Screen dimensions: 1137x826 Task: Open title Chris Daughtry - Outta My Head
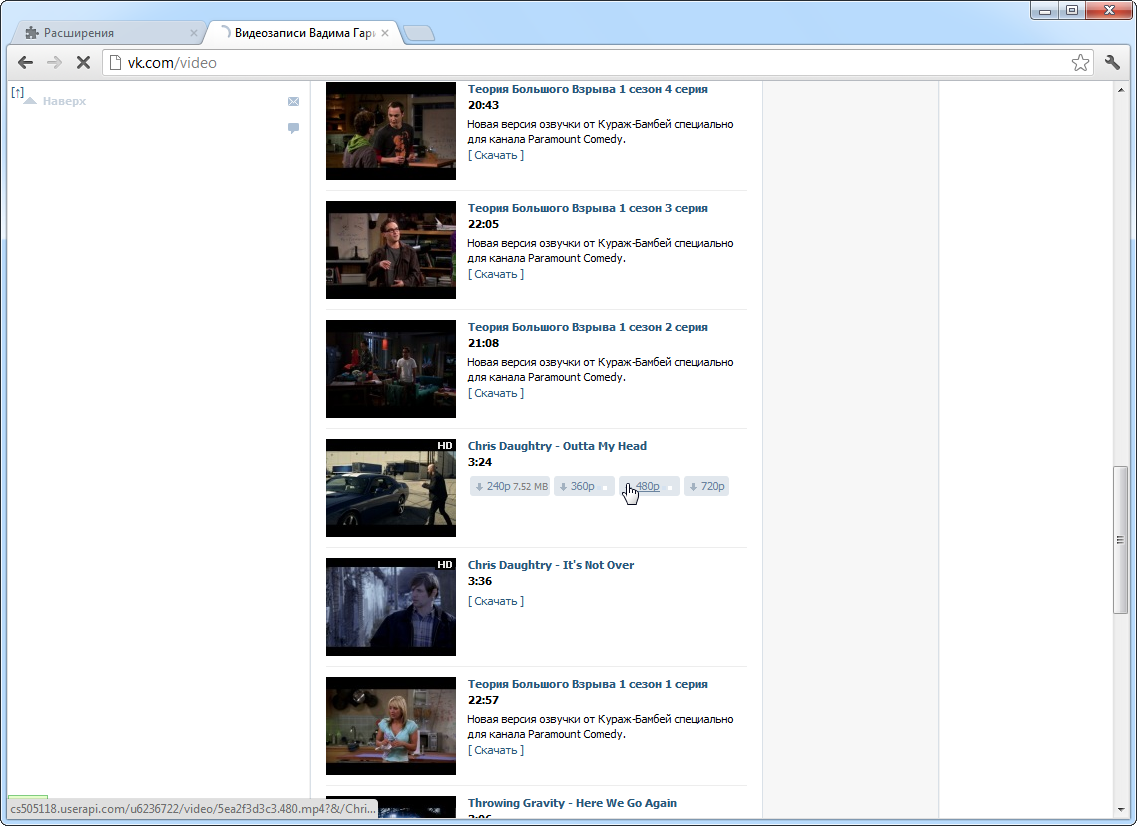[x=557, y=446]
